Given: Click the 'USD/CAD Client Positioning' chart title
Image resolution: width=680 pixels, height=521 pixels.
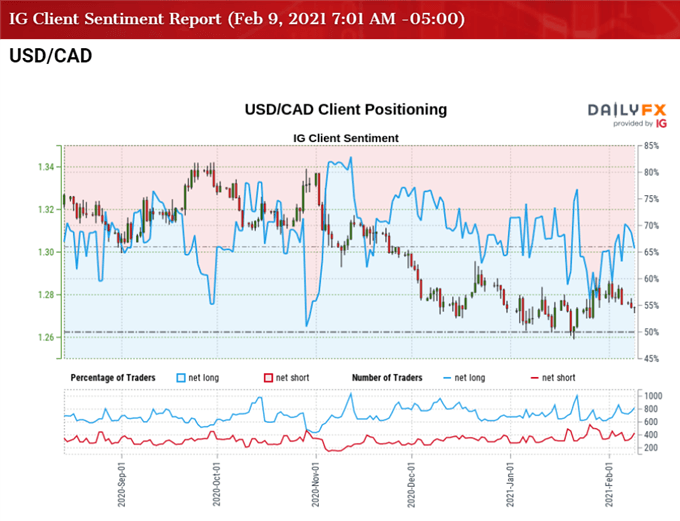Looking at the screenshot, I should tap(346, 109).
